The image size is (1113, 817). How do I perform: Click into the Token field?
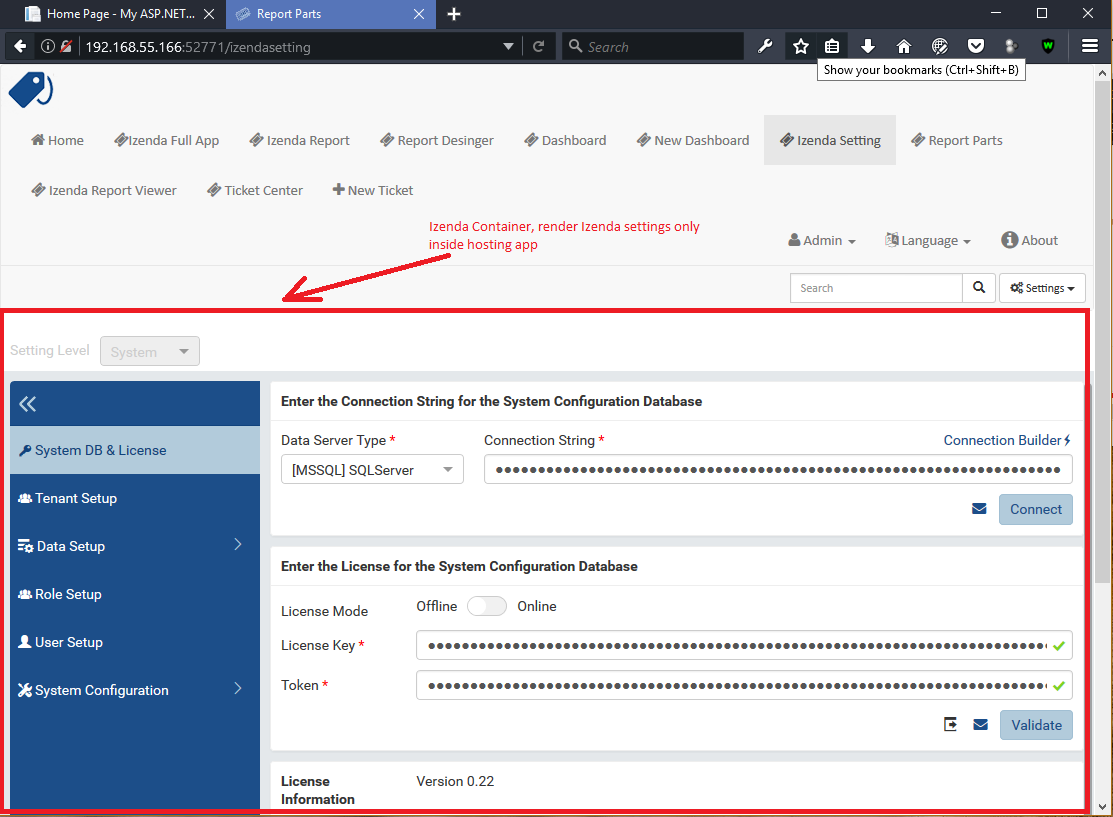point(744,685)
